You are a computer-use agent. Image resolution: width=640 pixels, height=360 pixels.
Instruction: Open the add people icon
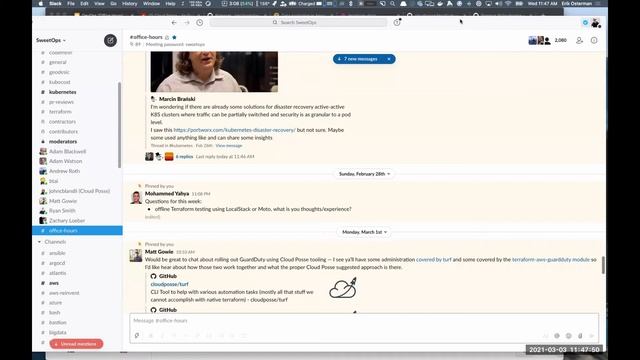click(x=579, y=40)
